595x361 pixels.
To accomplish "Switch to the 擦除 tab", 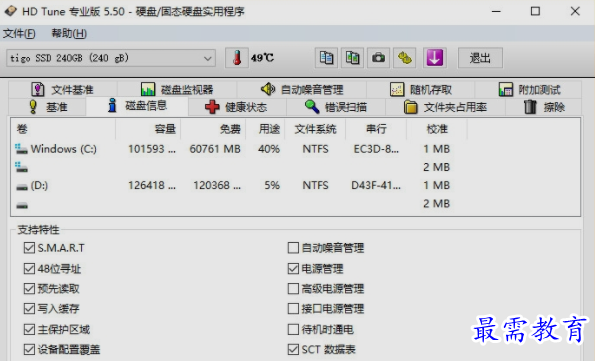I will 543,107.
